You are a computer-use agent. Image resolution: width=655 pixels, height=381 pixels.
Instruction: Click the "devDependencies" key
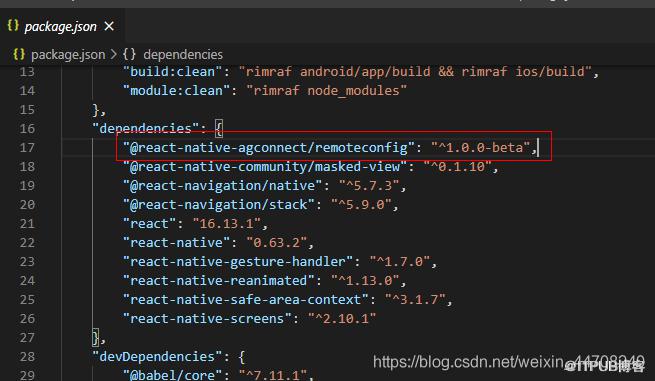point(157,357)
